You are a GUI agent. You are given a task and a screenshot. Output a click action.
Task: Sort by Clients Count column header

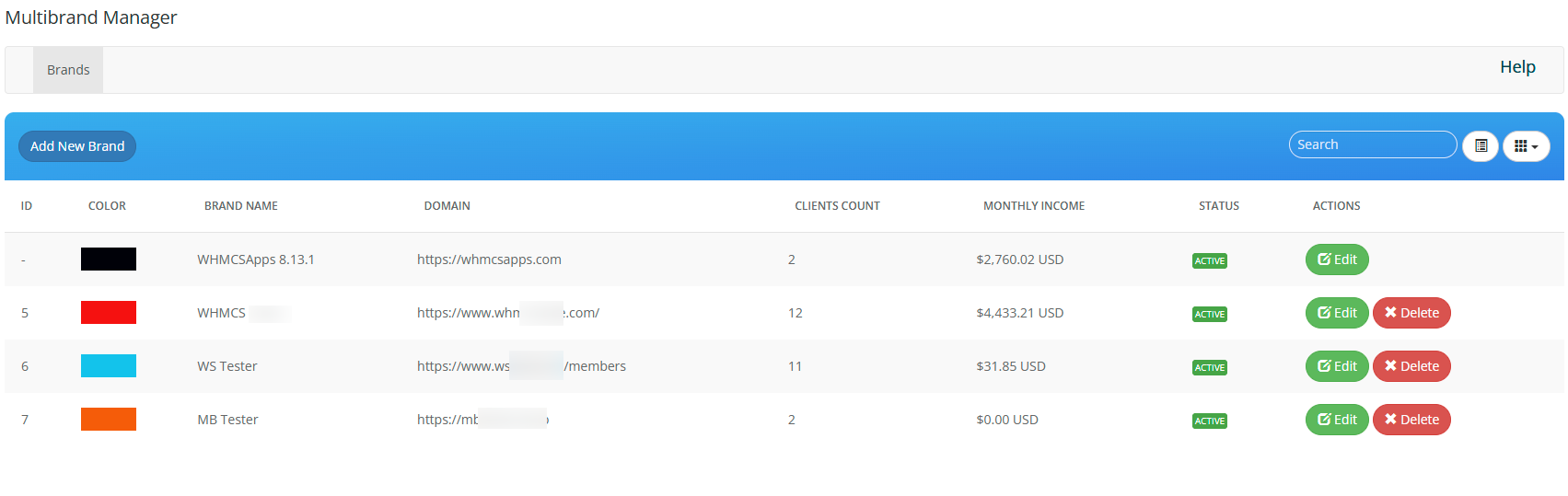pyautogui.click(x=837, y=206)
